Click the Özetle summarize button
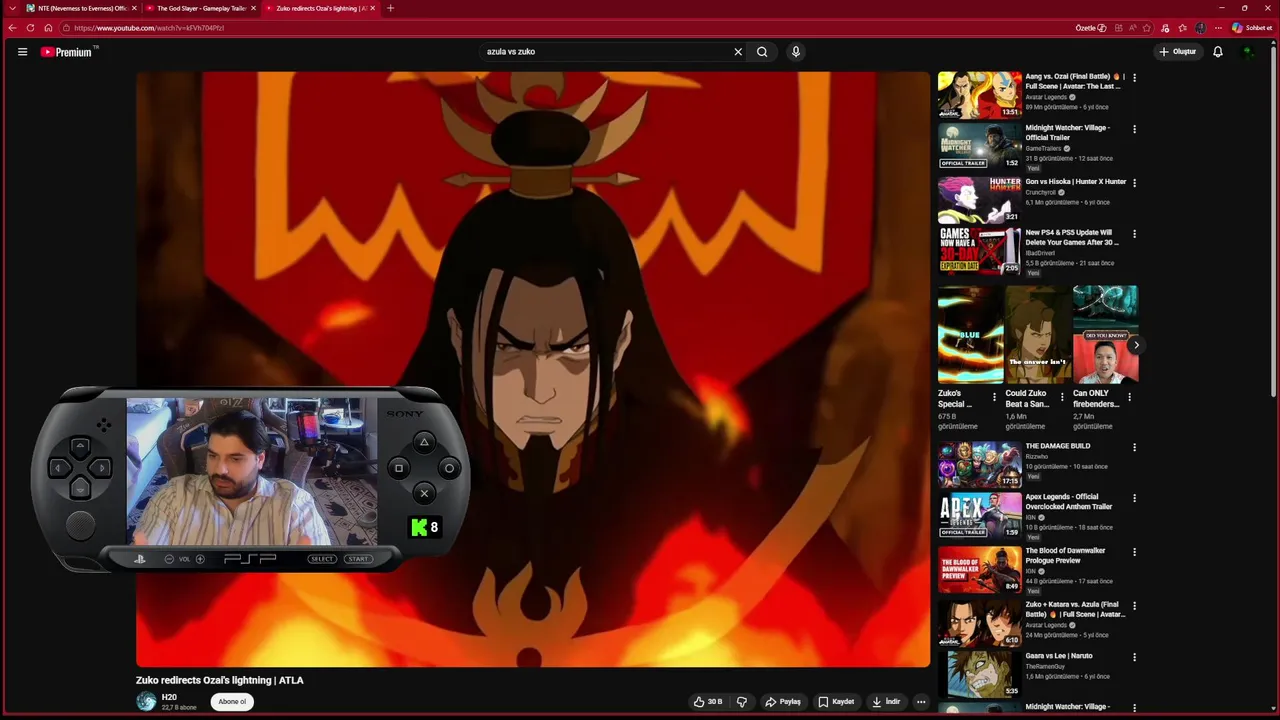Viewport: 1280px width, 720px height. pos(1090,28)
